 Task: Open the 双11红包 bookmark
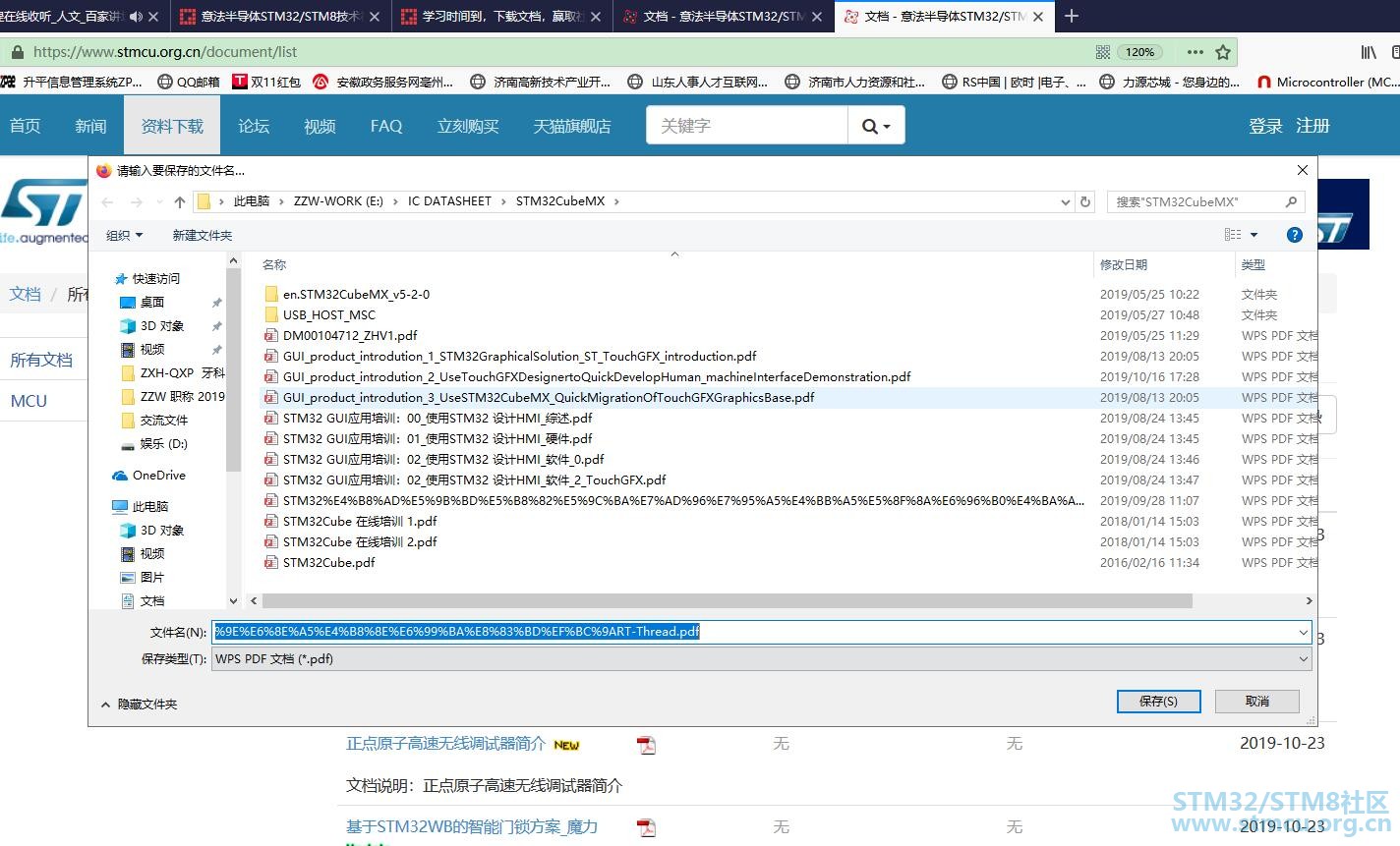click(x=265, y=83)
